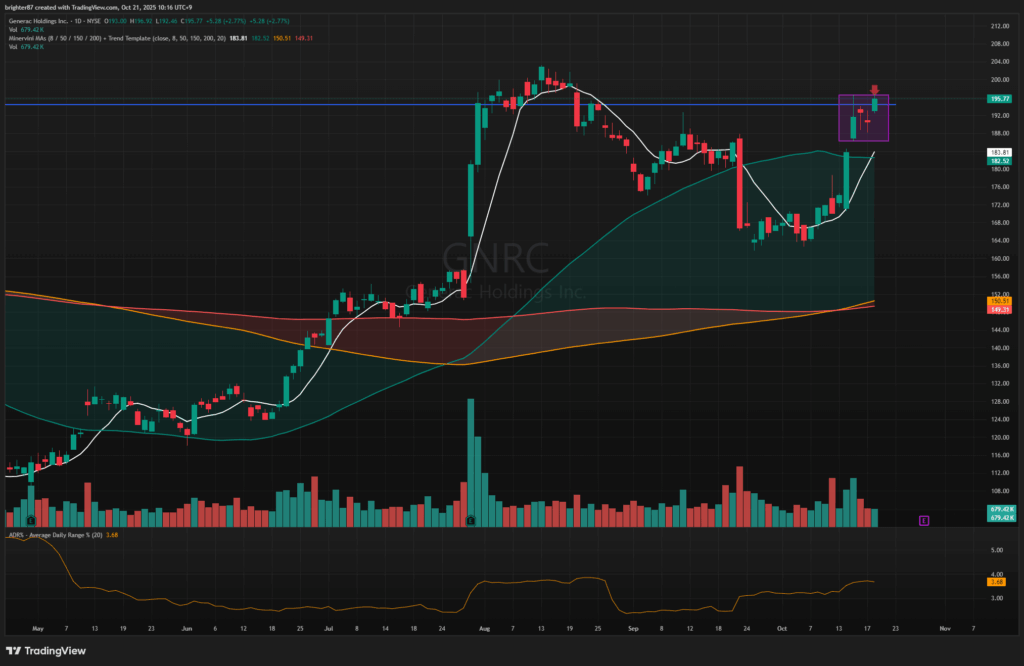Select the purple rectangle drawing around recent candles
This screenshot has width=1024, height=666.
coord(839,118)
